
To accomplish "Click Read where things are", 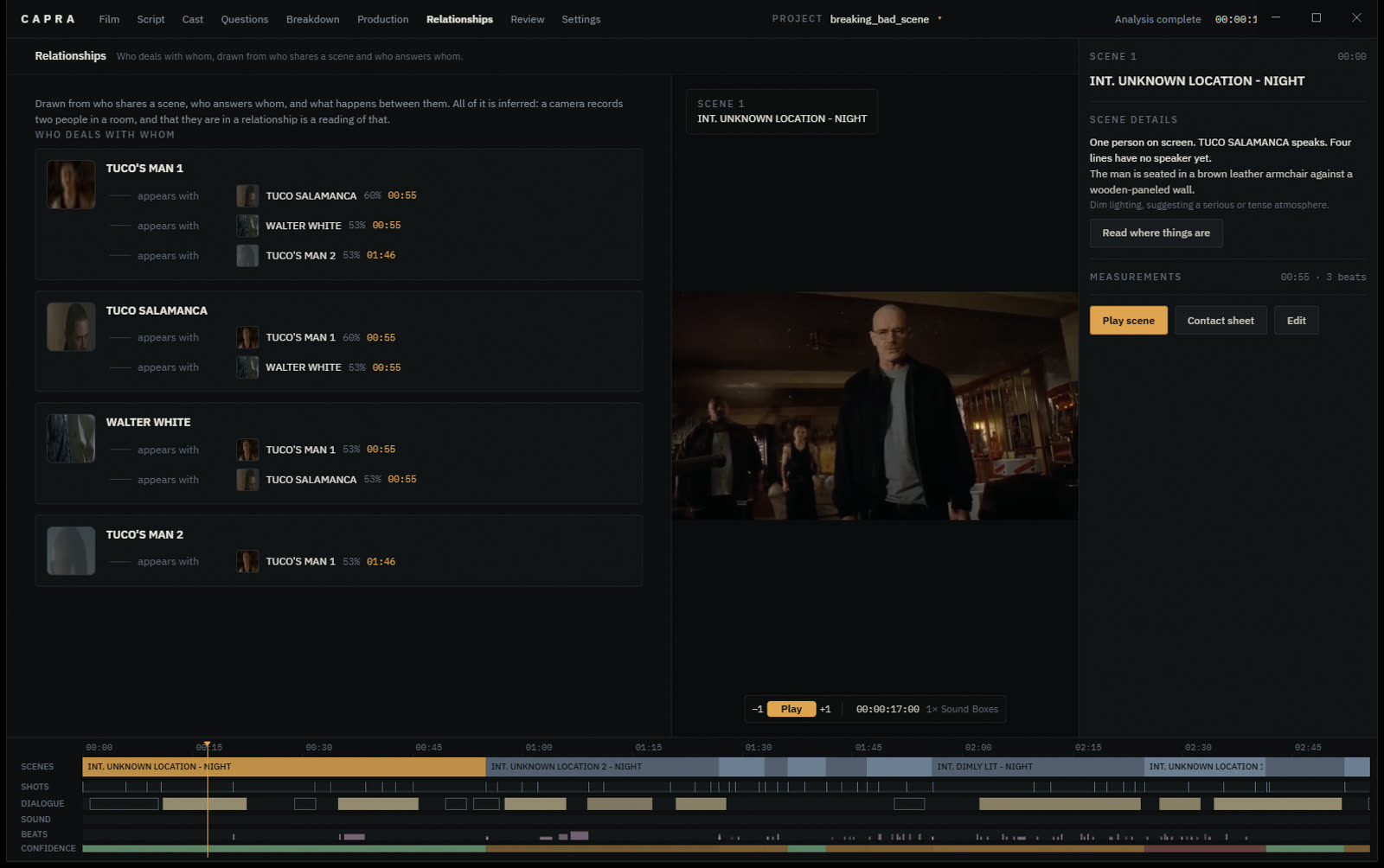I will pos(1156,233).
